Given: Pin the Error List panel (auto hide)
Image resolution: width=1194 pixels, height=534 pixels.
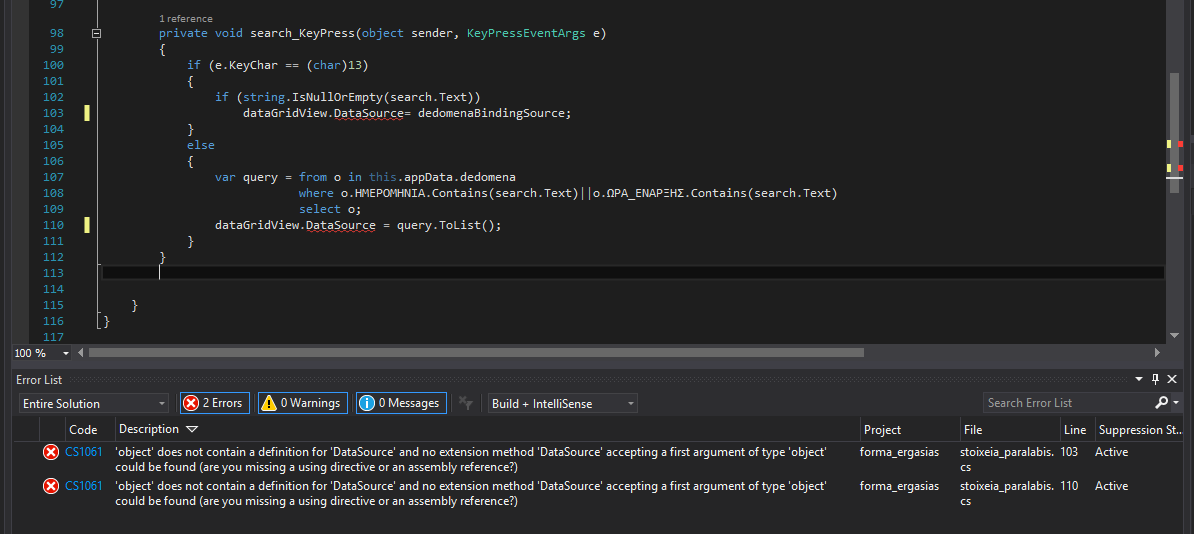Looking at the screenshot, I should coord(1155,379).
